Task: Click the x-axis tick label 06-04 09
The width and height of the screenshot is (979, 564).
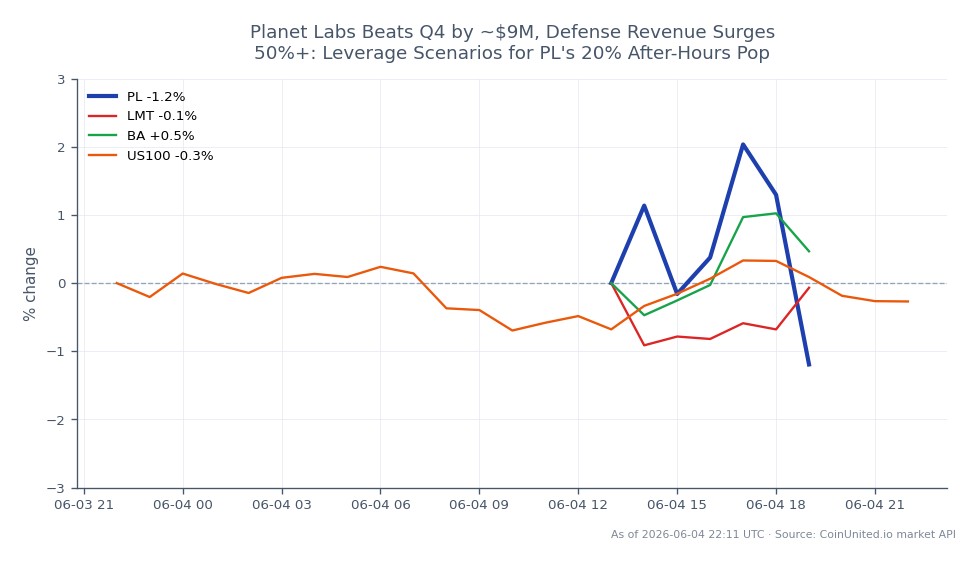Action: (x=479, y=505)
